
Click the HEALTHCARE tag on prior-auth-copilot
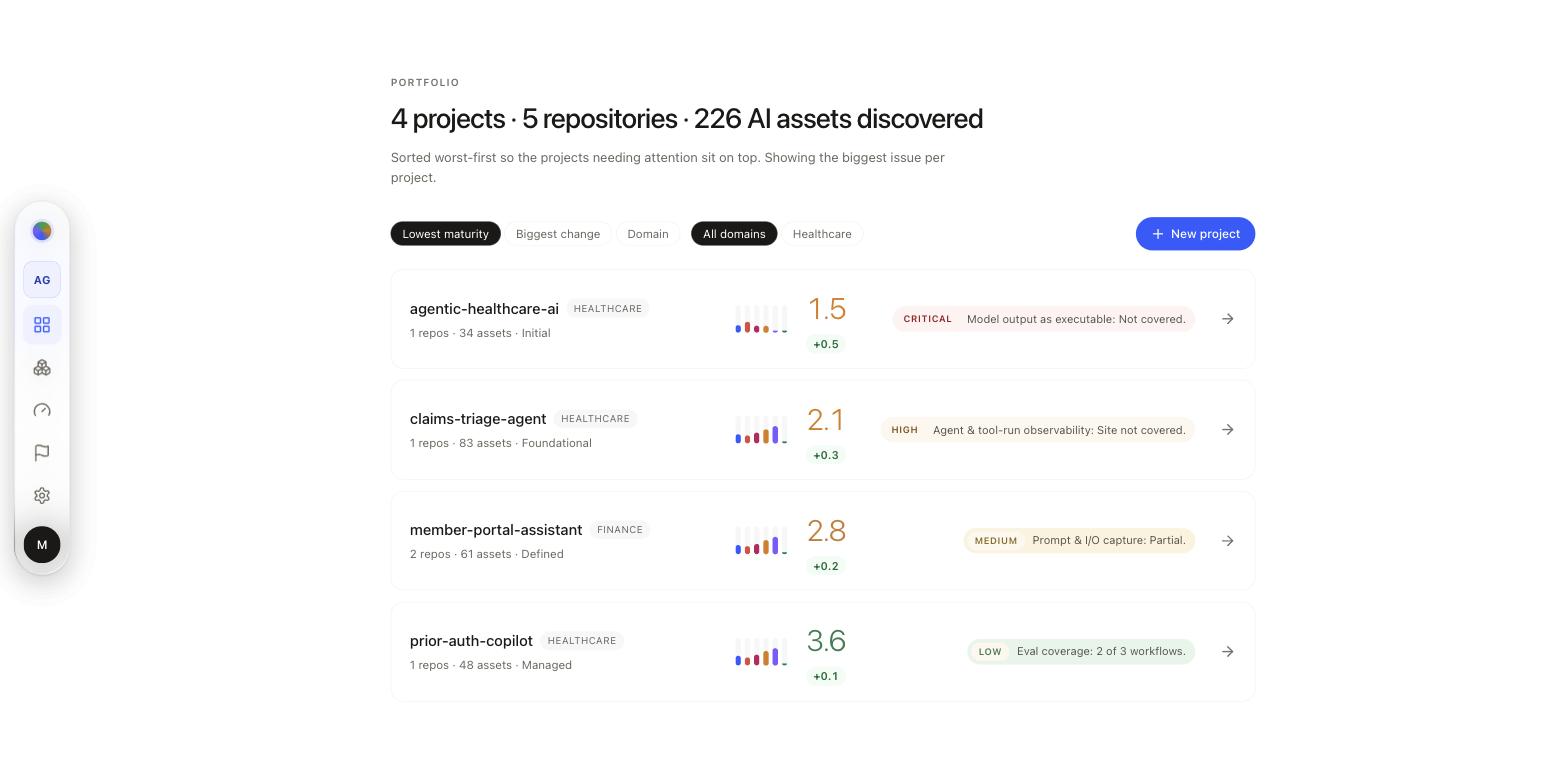[x=582, y=641]
